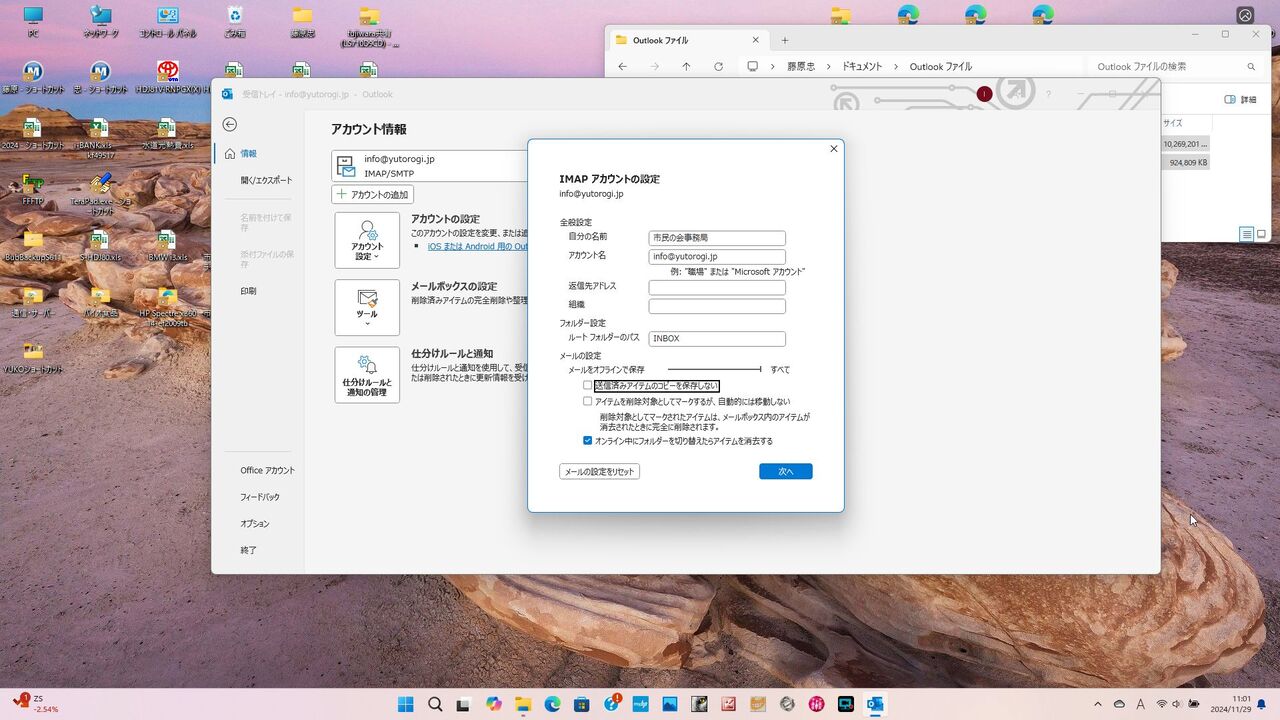Click the Outlook icon in the taskbar

point(875,704)
